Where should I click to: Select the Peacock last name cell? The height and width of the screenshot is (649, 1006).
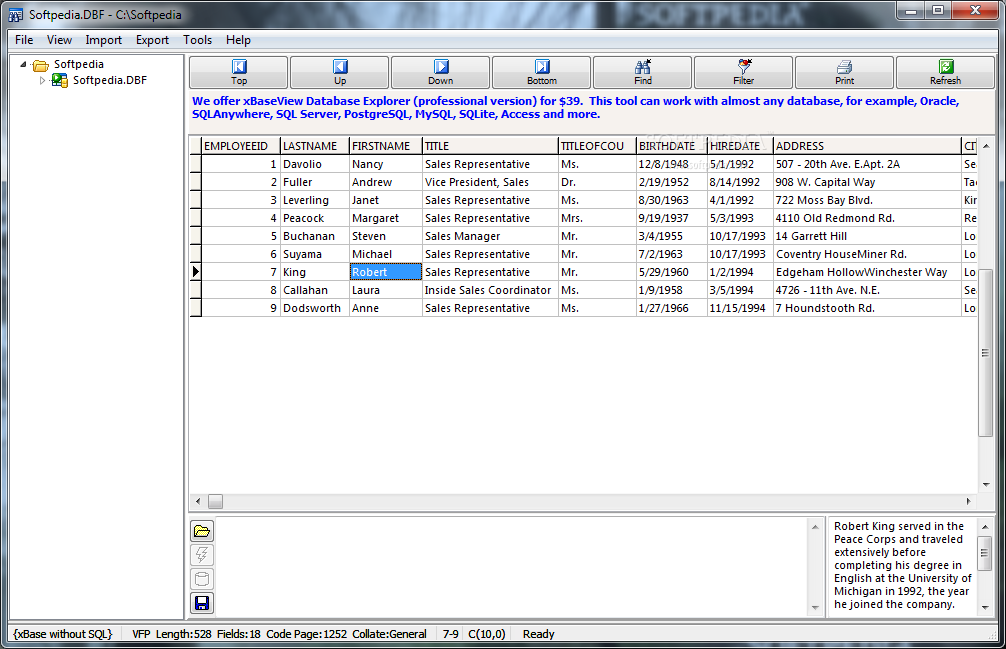315,218
